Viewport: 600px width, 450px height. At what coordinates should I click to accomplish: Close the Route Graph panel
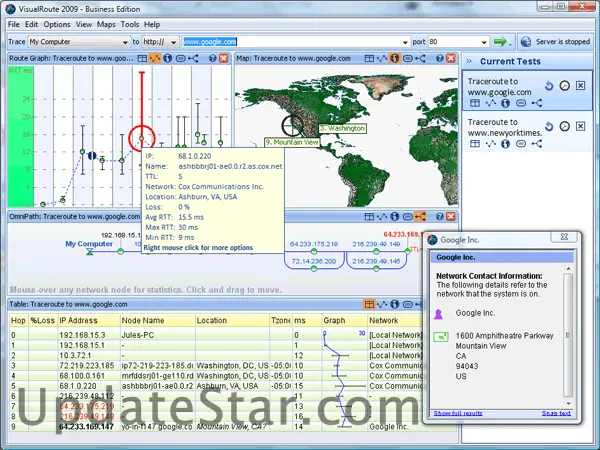223,58
